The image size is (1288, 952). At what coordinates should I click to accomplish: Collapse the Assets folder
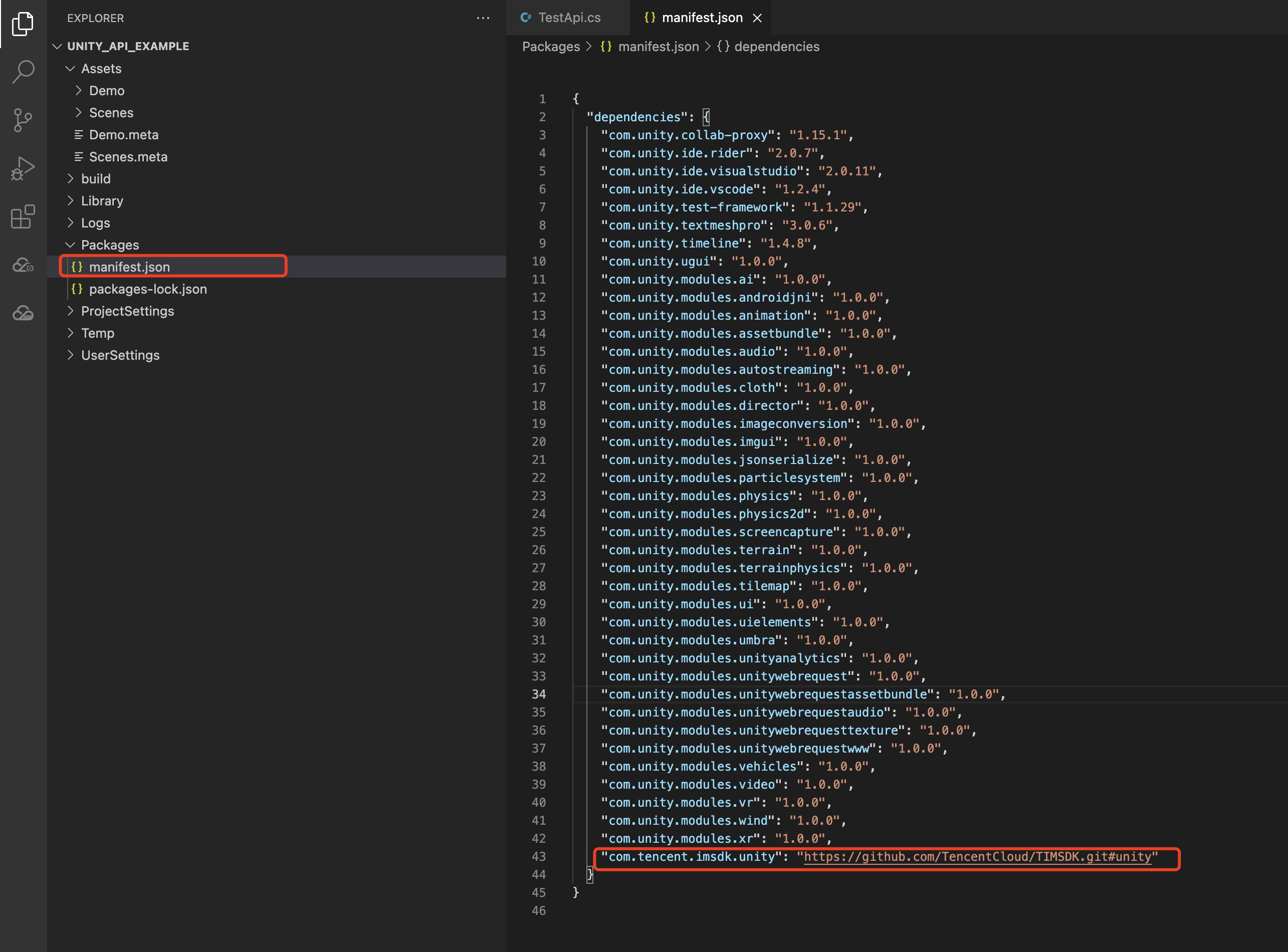pyautogui.click(x=70, y=69)
